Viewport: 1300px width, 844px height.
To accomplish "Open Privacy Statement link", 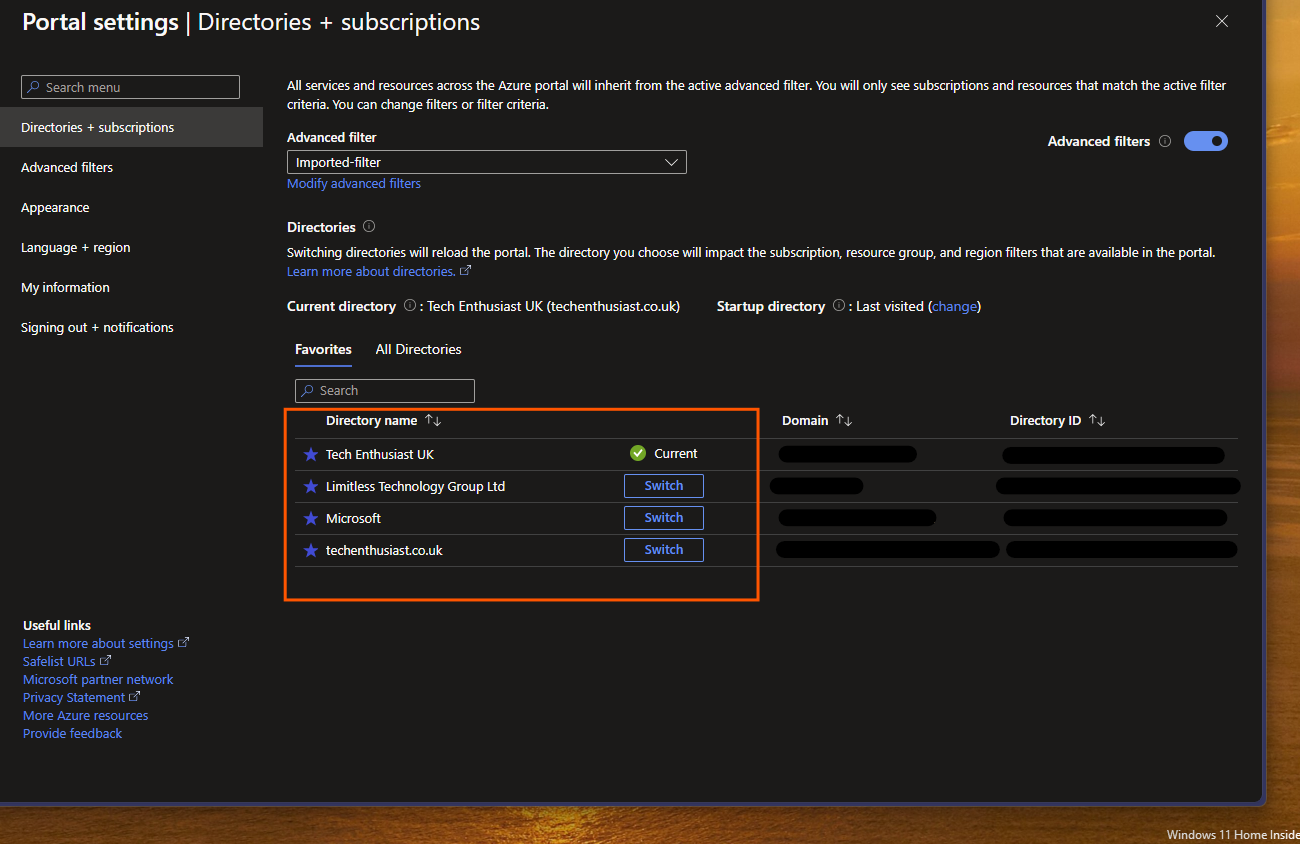I will pos(82,697).
